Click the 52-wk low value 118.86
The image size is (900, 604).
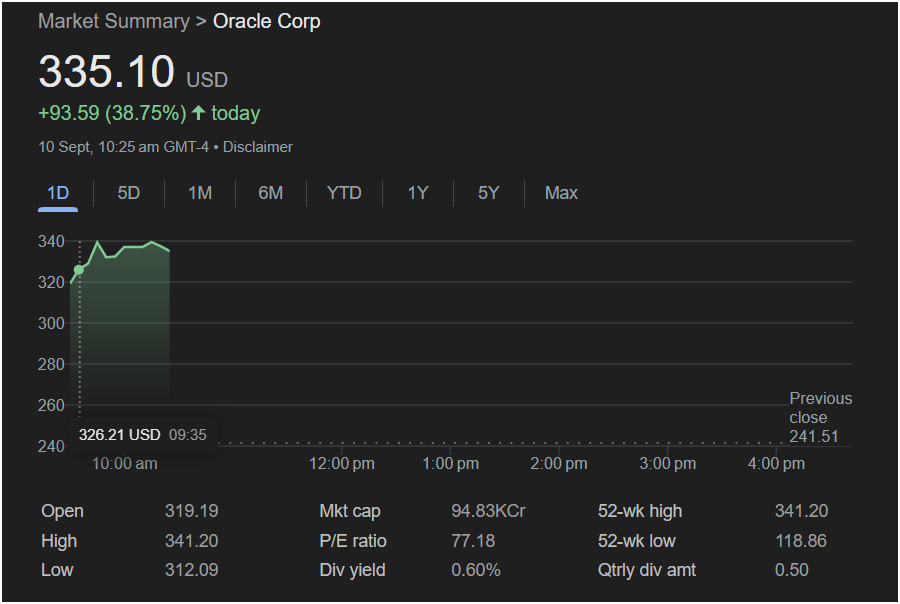[x=801, y=541]
